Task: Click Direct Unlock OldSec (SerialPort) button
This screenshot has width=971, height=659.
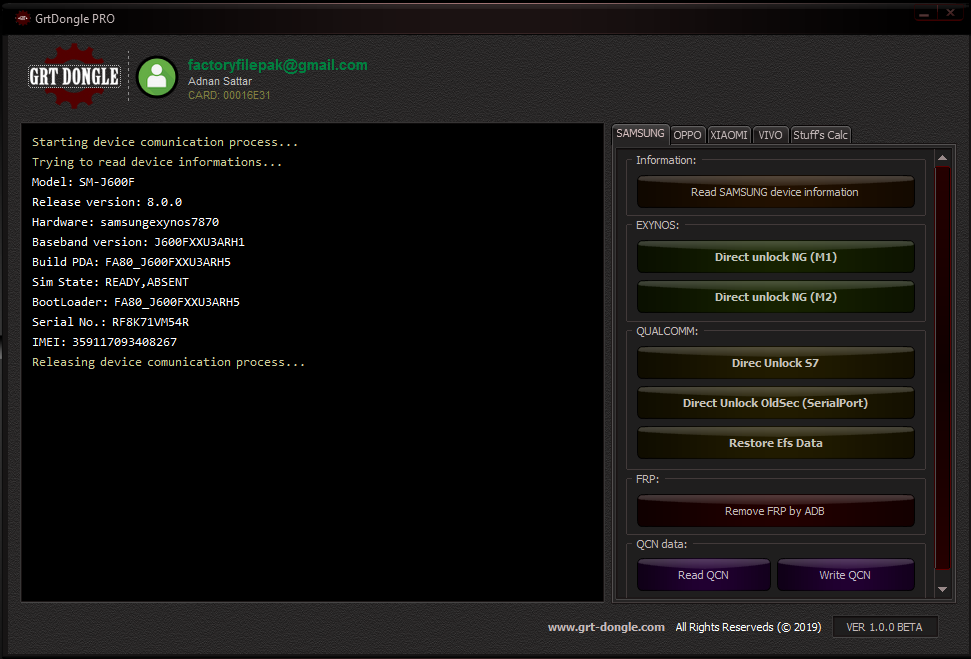Action: click(x=775, y=403)
